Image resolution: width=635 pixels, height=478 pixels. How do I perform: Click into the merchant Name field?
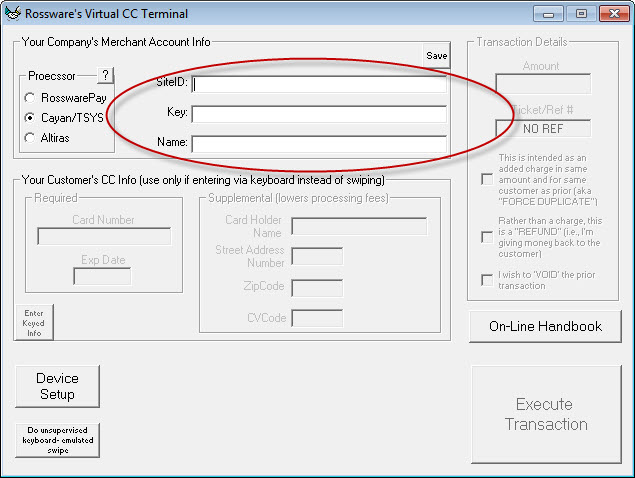319,143
